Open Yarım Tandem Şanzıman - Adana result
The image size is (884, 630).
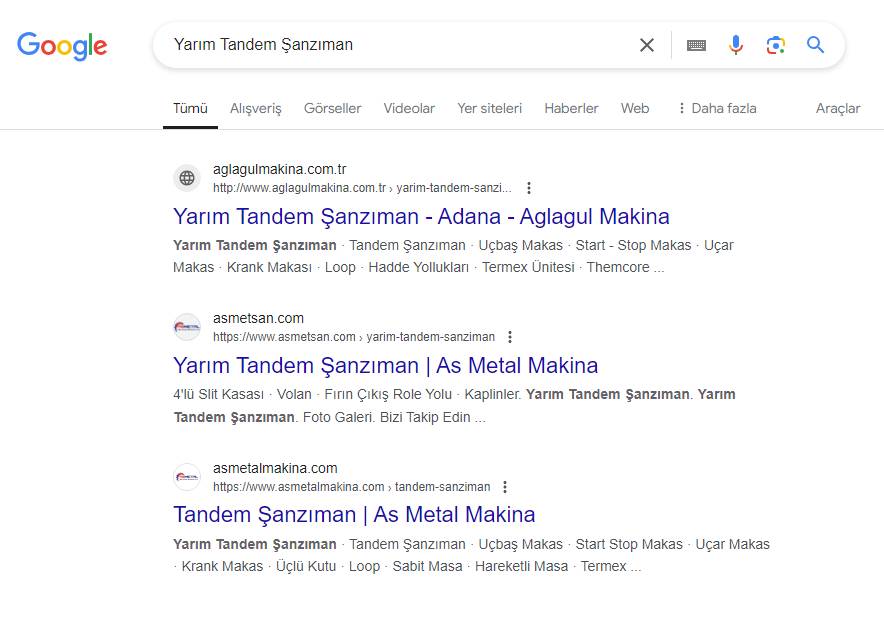click(x=421, y=217)
